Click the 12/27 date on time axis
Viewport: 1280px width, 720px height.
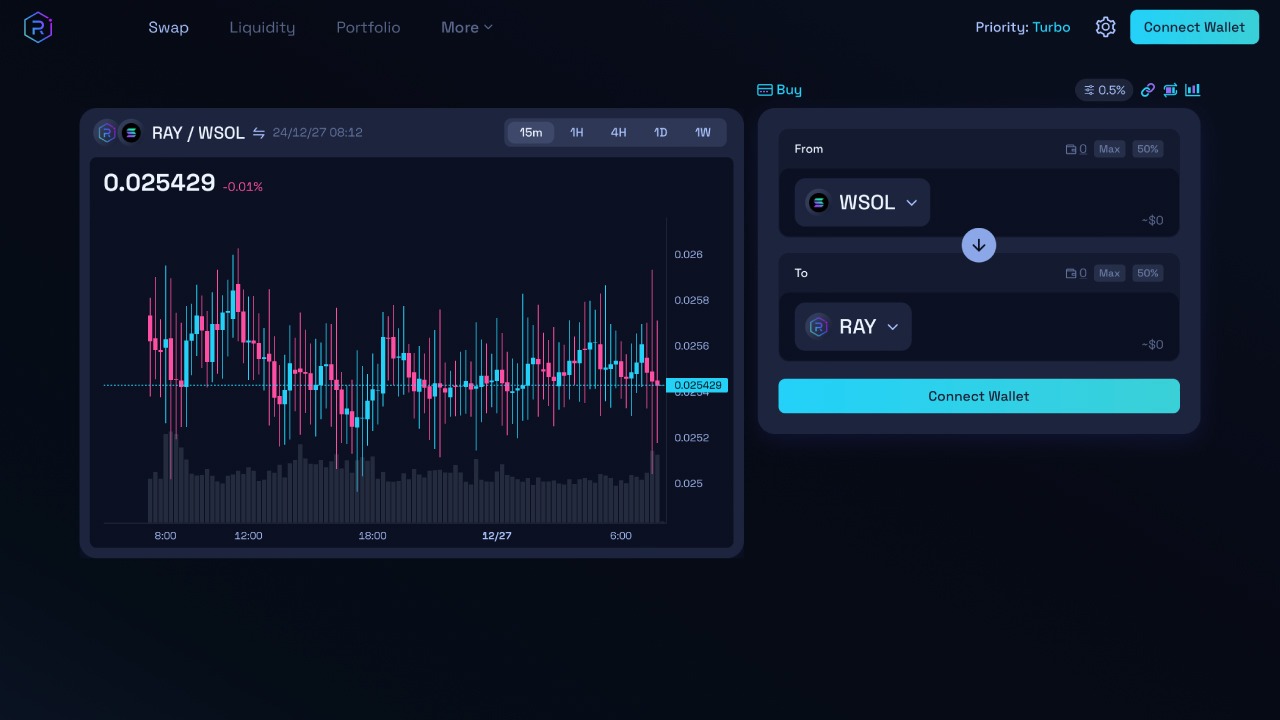coord(497,536)
